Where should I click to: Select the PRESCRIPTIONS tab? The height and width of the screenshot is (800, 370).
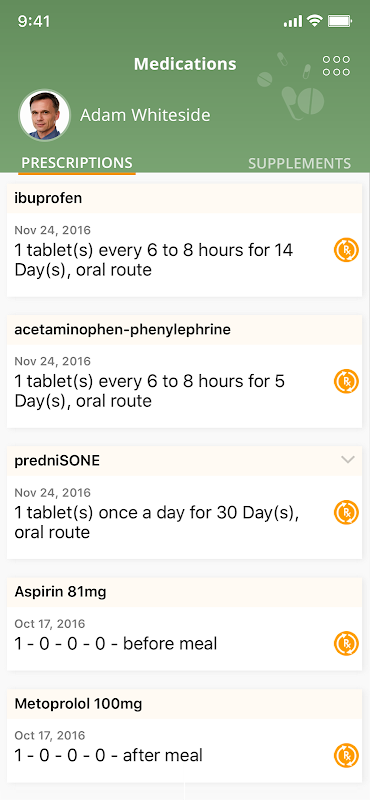(x=77, y=163)
